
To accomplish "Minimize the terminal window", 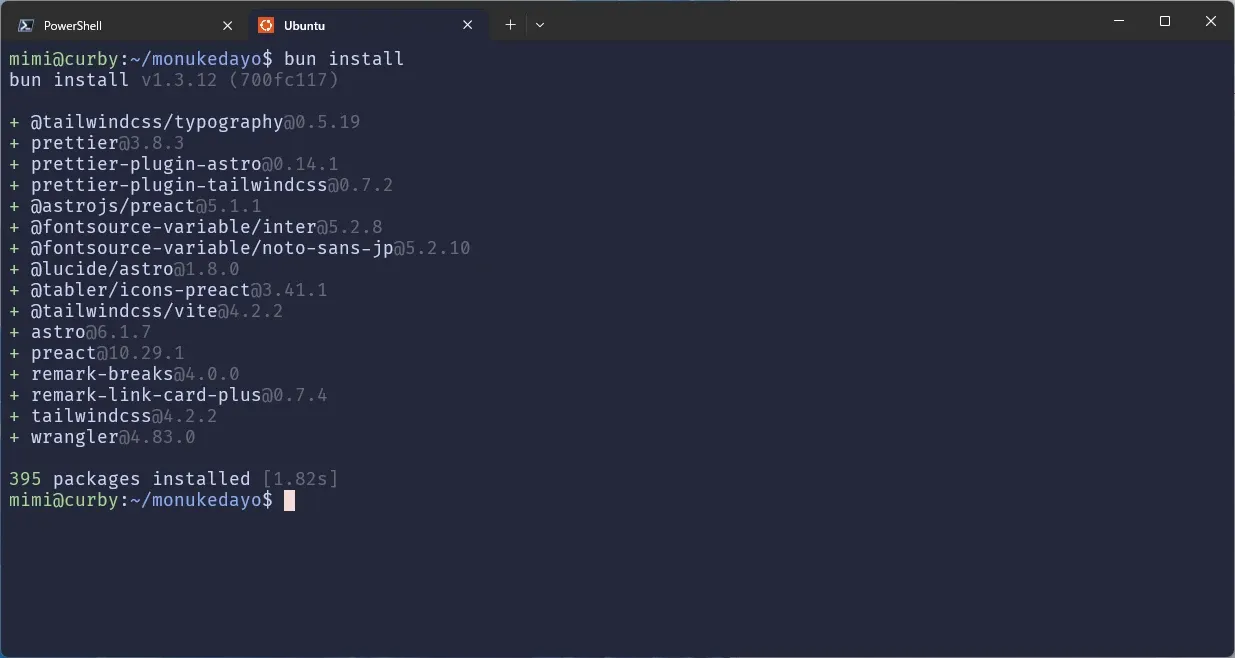I will coord(1119,21).
